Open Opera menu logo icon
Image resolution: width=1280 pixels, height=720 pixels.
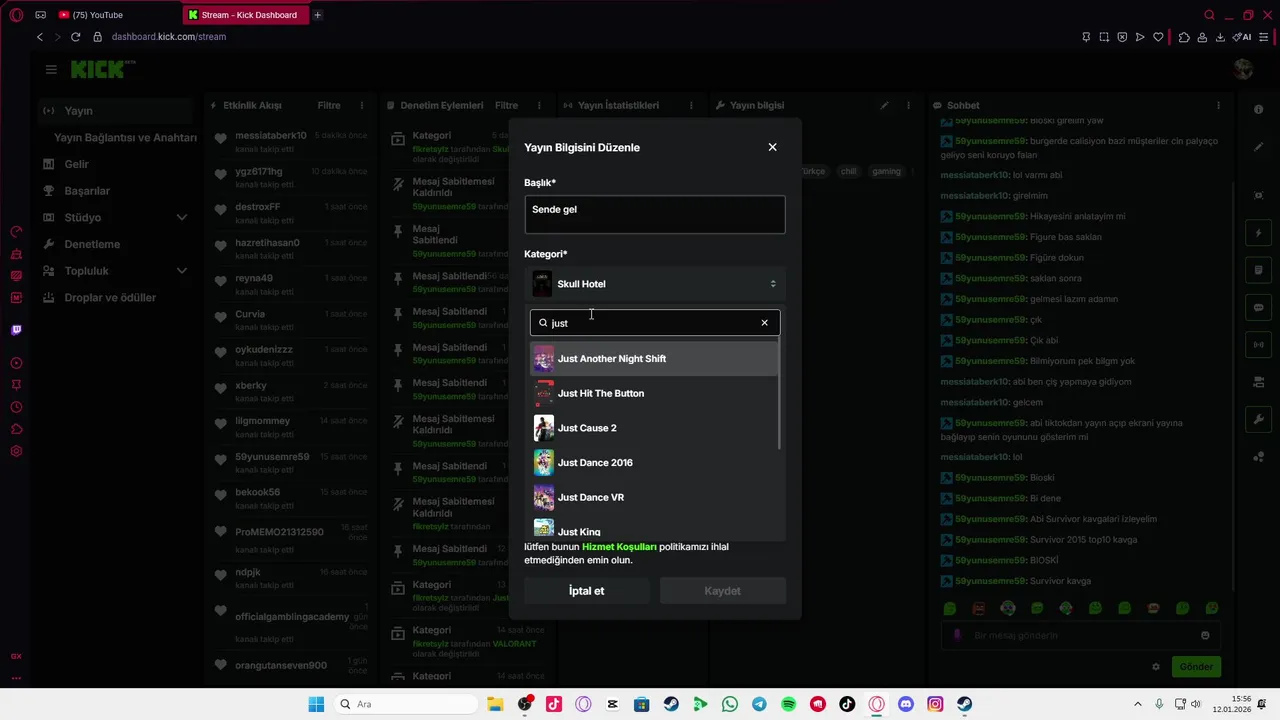point(16,15)
